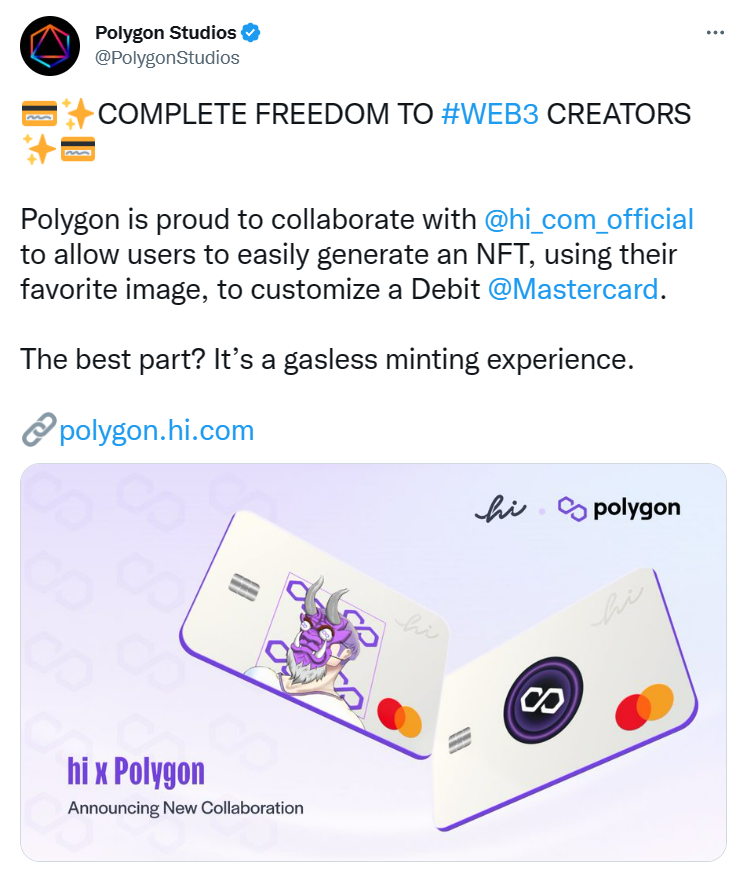
Task: Click the Mastercard logo on left card
Action: coord(399,718)
